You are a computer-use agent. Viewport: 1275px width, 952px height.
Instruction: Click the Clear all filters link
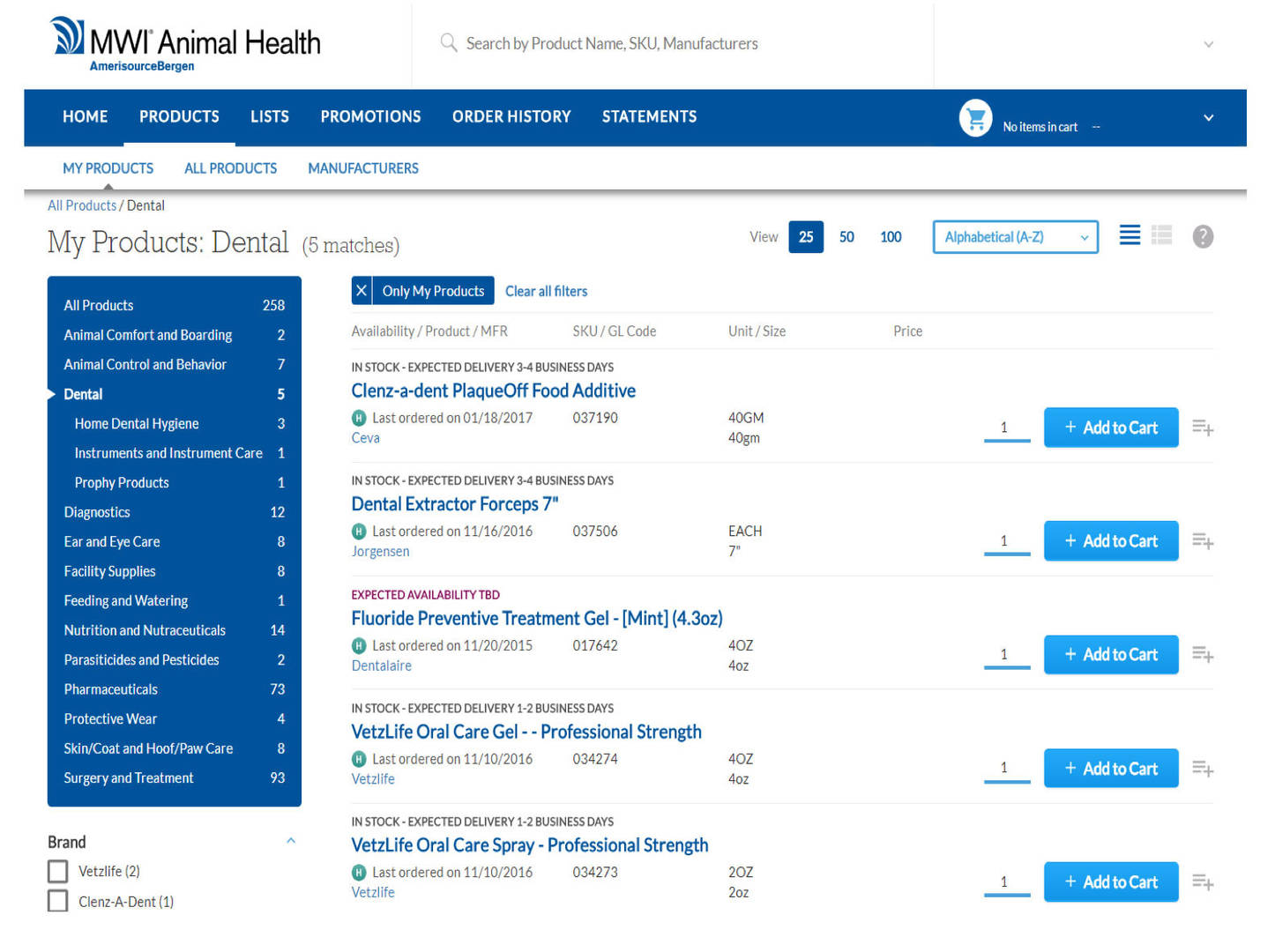click(546, 291)
